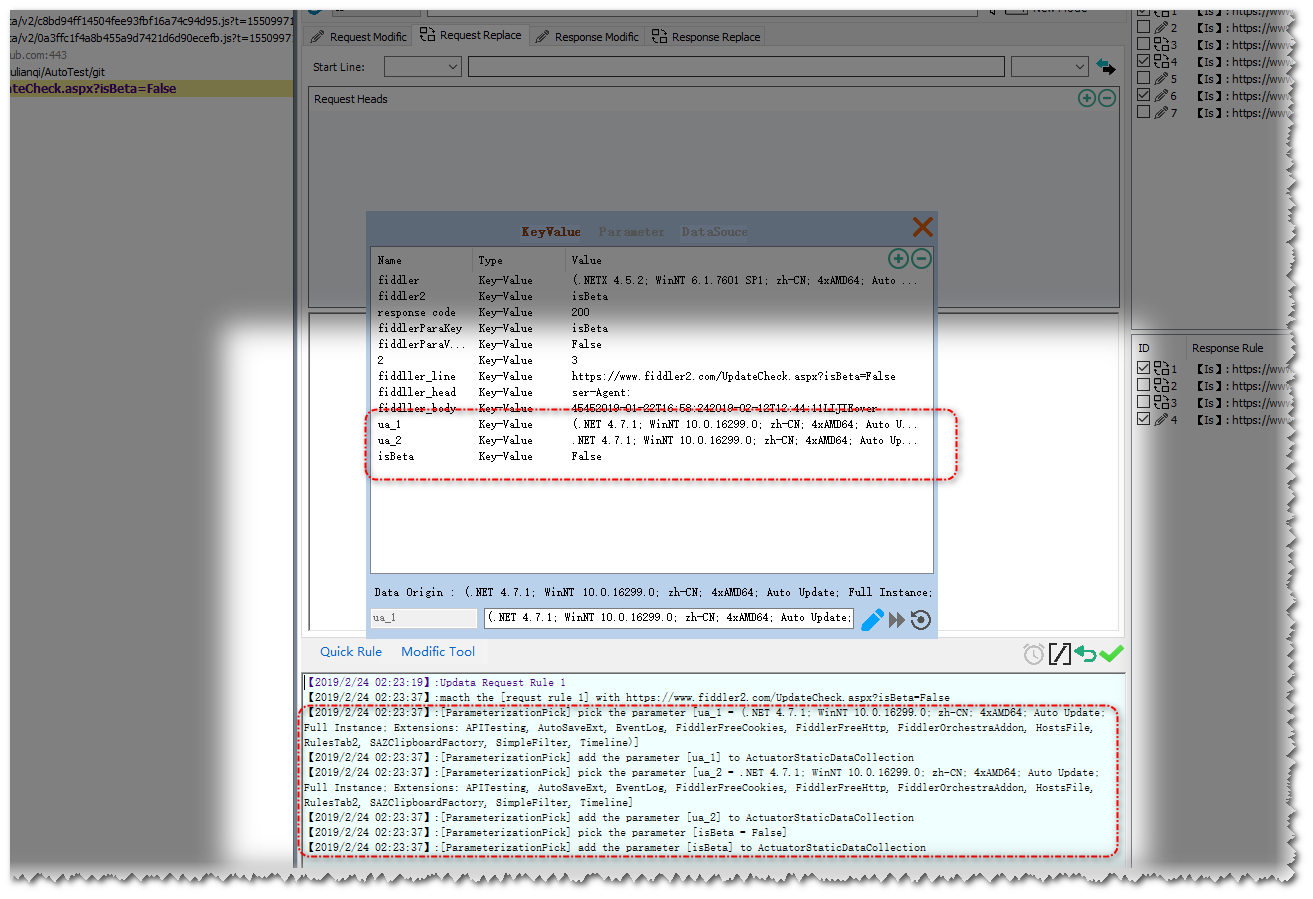Click the double-arrow next value icon
The height and width of the screenshot is (899, 1313).
pos(897,620)
